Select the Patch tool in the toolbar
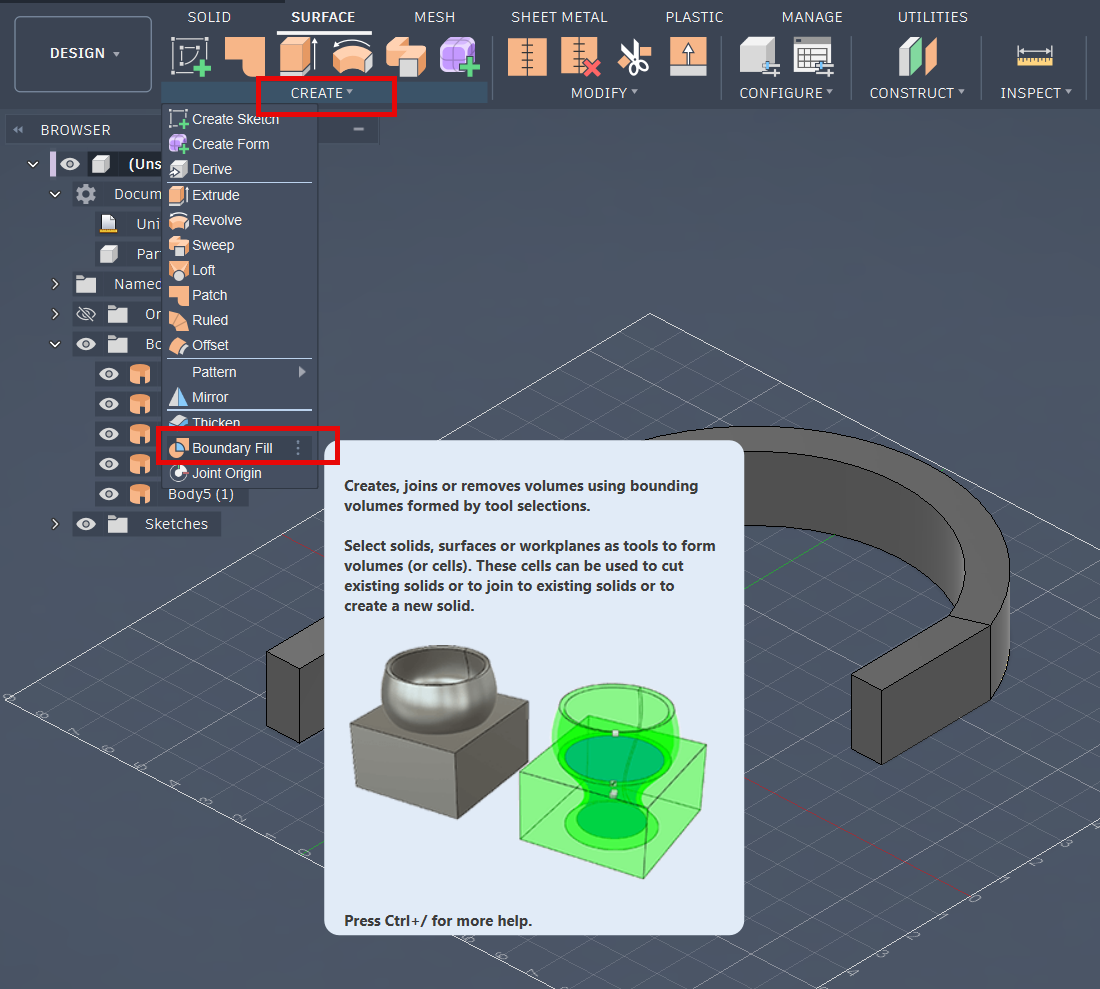Viewport: 1100px width, 989px height. pos(245,56)
